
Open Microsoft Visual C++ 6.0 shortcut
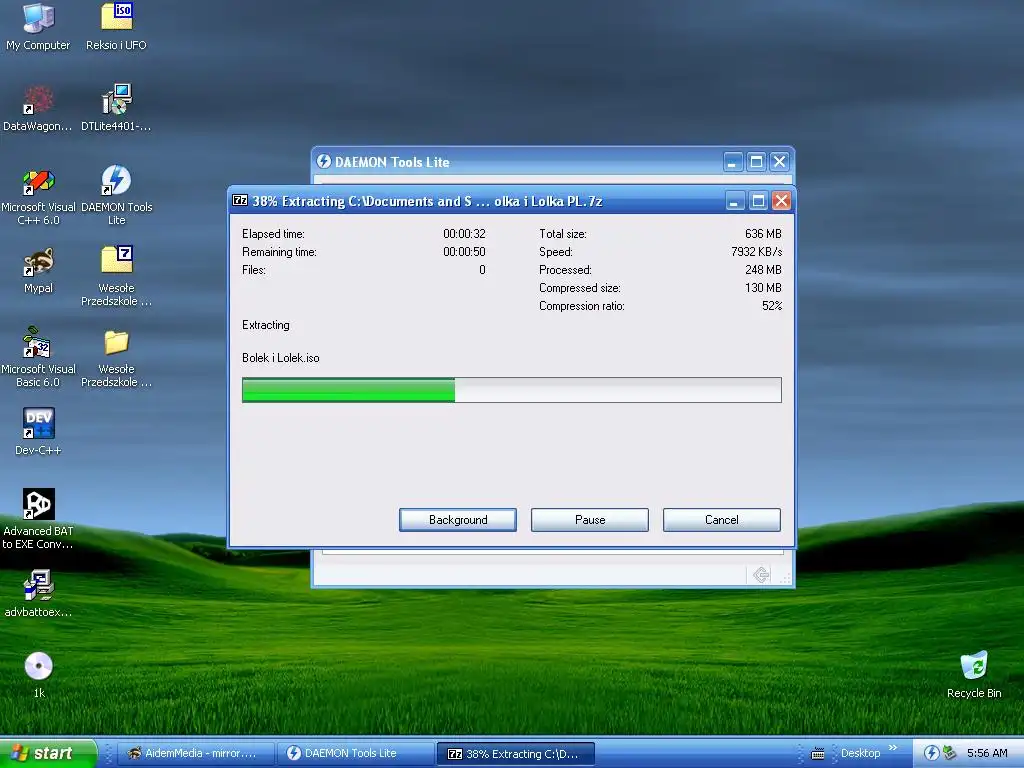coord(38,196)
